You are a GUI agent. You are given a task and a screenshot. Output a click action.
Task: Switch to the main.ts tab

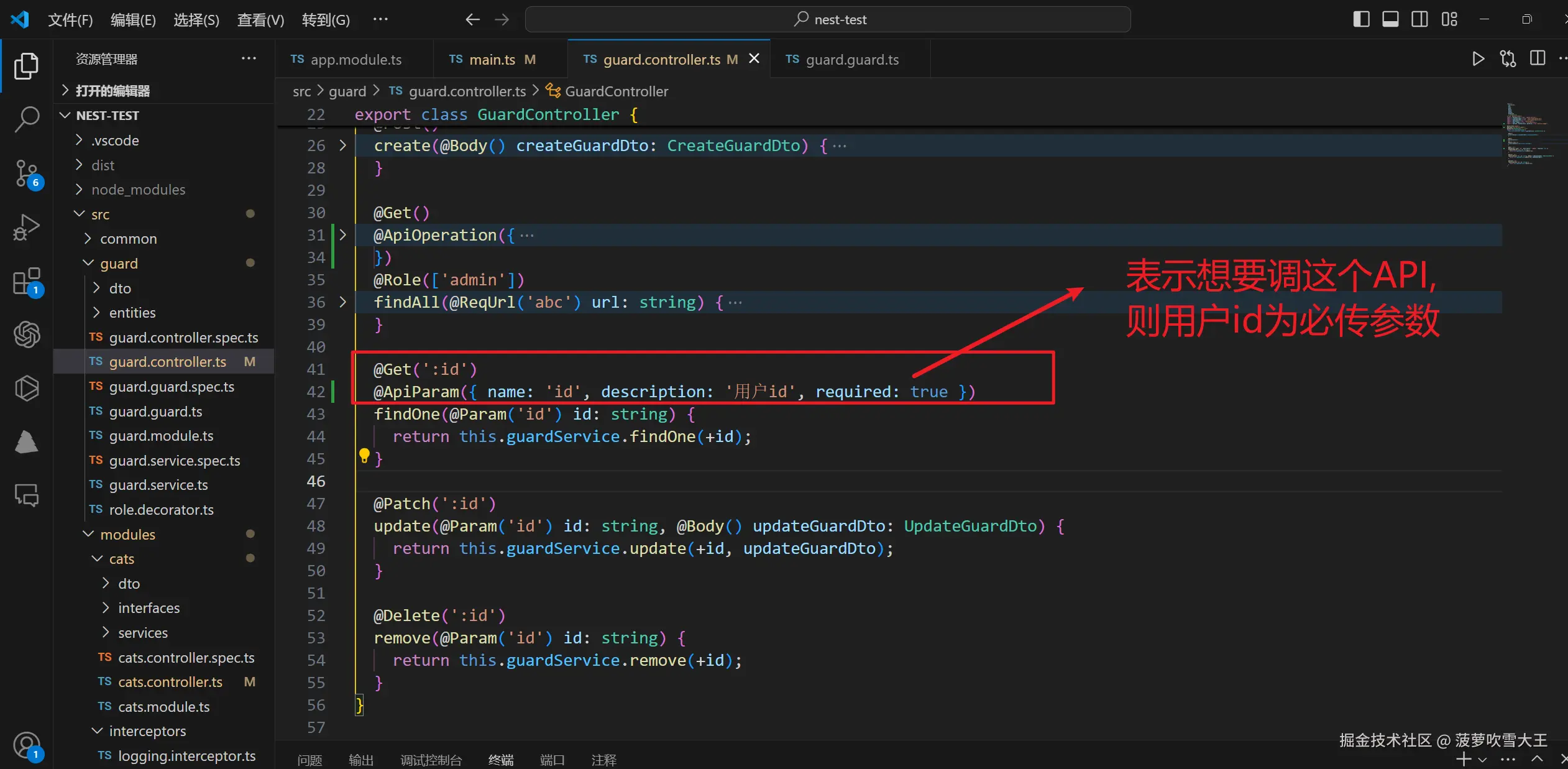pos(492,60)
